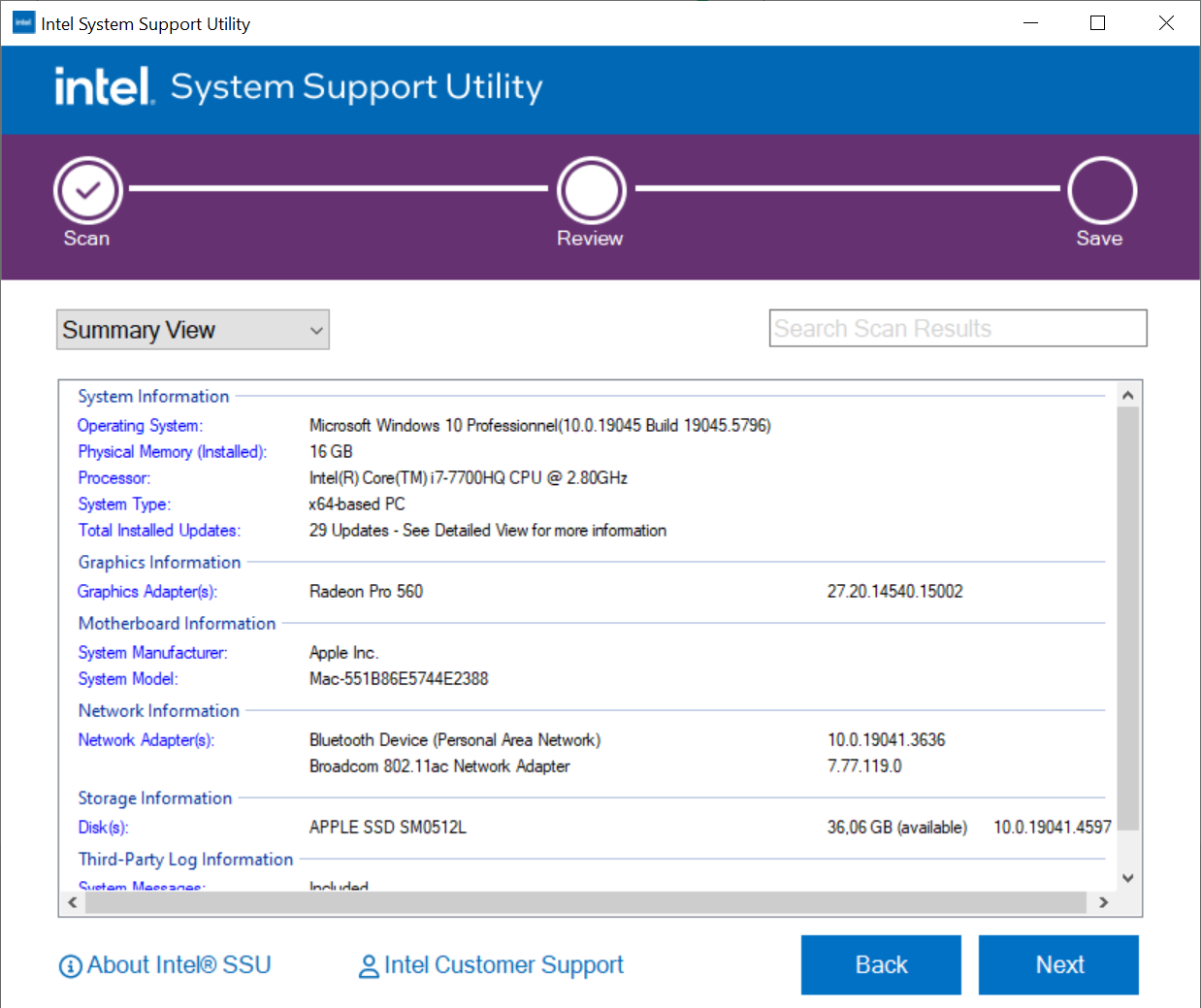
Task: Click the horizontal scrollbar left arrow
Action: tap(73, 902)
